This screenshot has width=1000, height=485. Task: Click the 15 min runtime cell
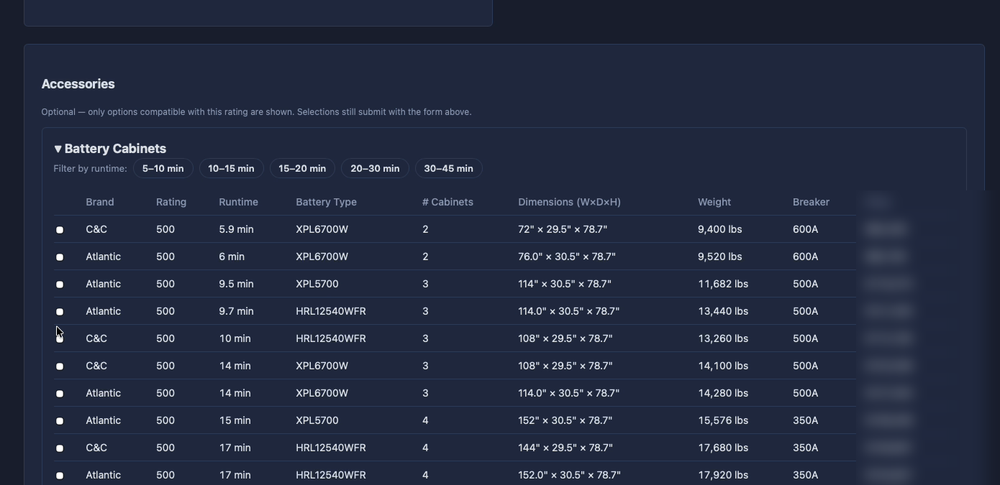click(x=235, y=421)
